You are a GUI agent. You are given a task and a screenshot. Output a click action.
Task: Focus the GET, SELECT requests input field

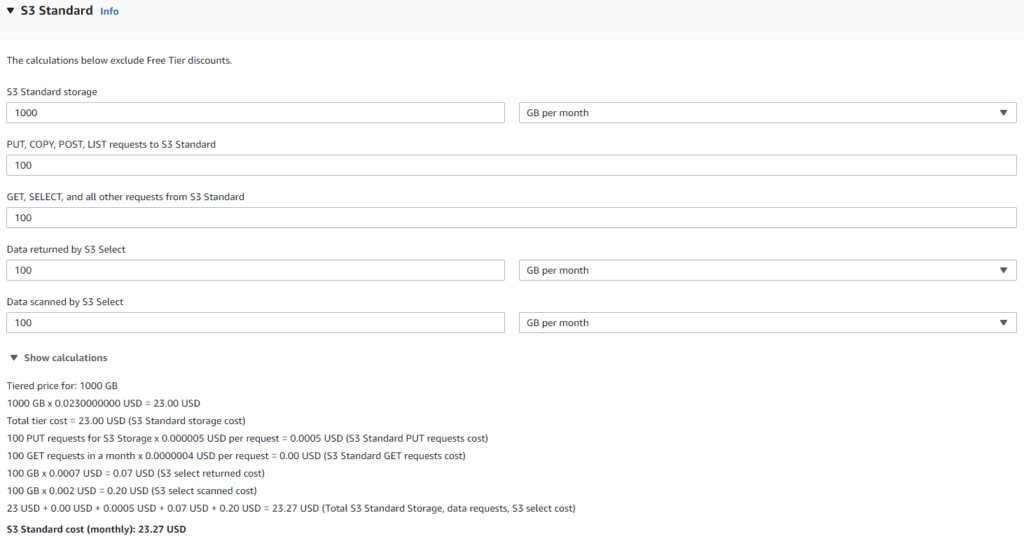click(x=511, y=218)
